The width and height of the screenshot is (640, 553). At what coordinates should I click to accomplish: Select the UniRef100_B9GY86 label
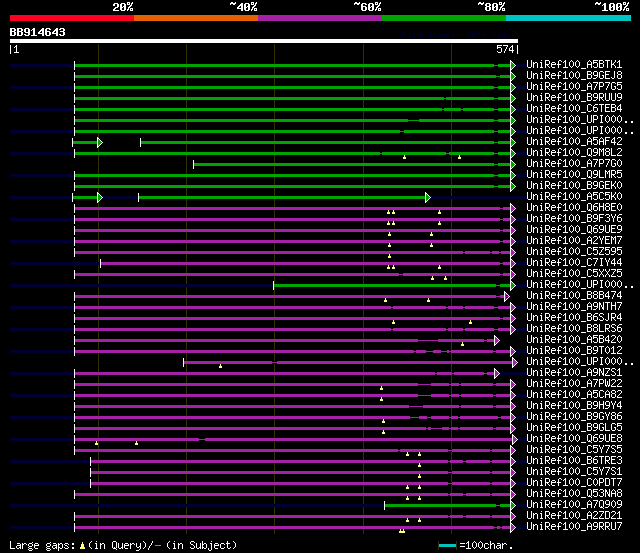pos(574,417)
